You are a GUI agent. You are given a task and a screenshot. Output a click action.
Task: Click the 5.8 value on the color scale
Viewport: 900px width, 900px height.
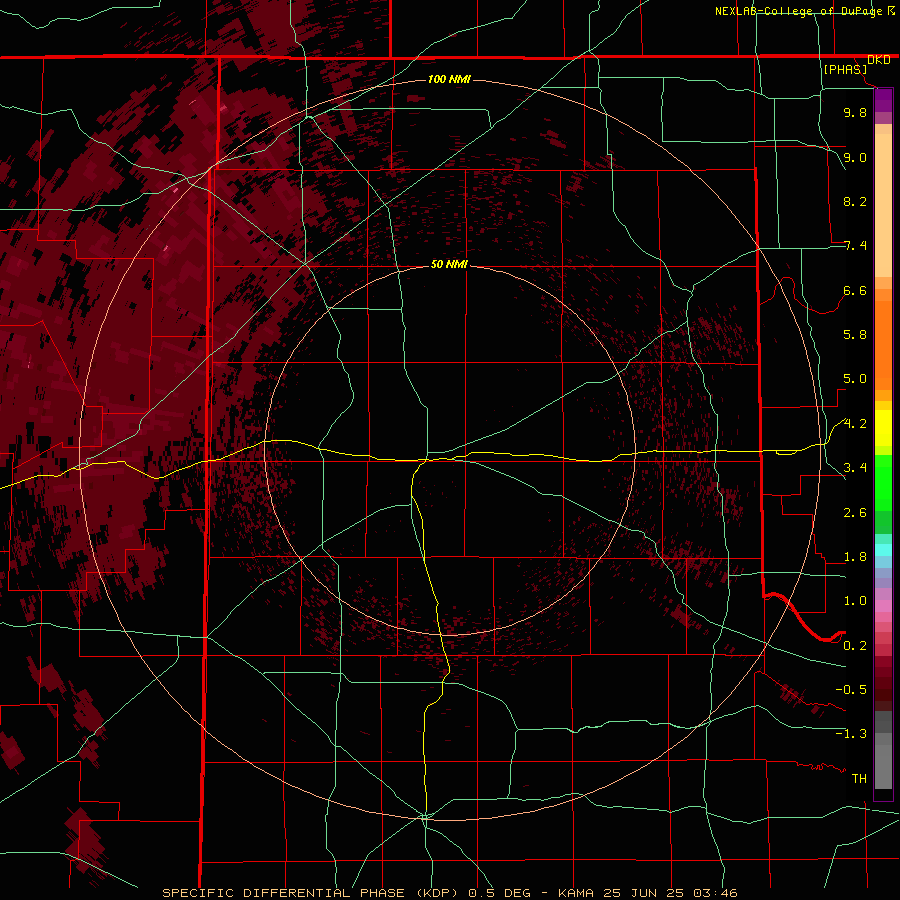point(855,334)
